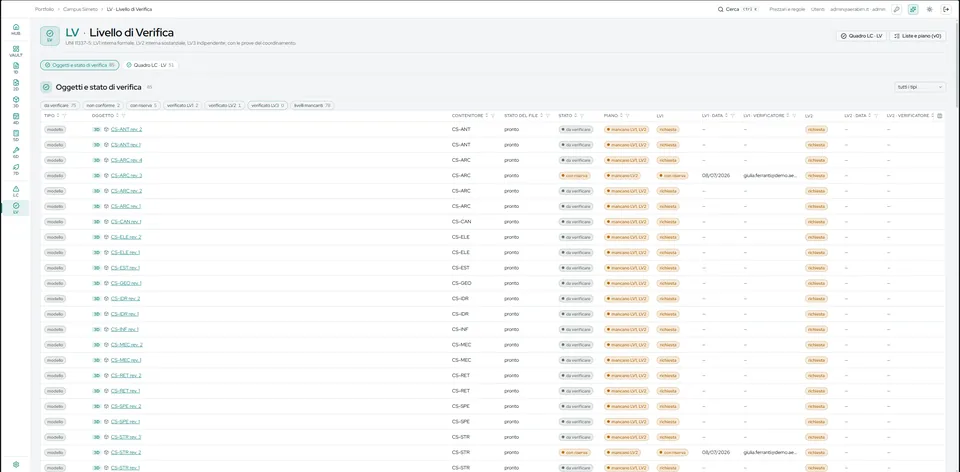Click filter icon on LV1 · DATA column
This screenshot has height=472, width=960.
point(732,115)
